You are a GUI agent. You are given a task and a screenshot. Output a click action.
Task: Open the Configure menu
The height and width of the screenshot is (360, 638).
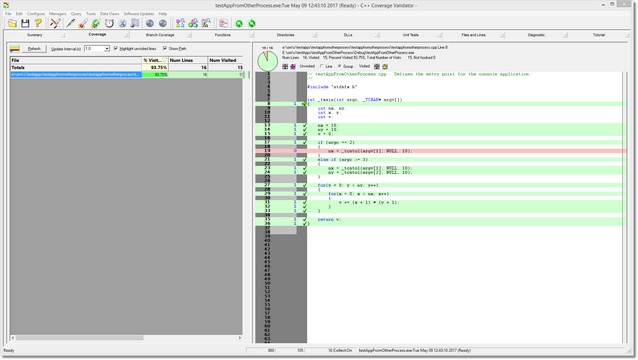tap(36, 14)
